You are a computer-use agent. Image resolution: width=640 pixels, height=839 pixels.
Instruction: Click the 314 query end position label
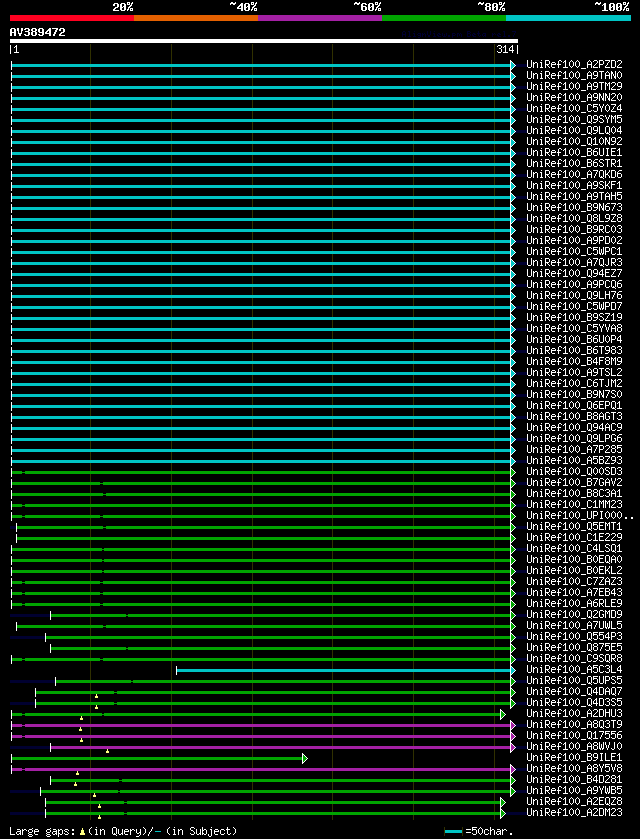(x=505, y=50)
